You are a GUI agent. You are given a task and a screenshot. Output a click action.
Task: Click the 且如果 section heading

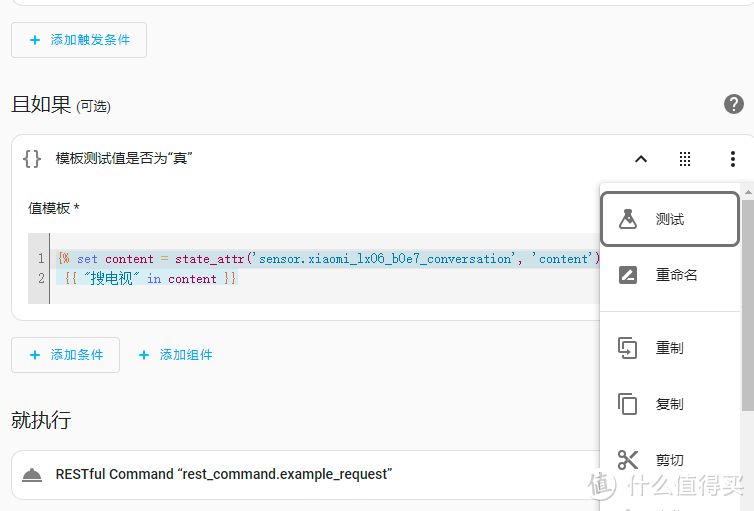(x=41, y=104)
